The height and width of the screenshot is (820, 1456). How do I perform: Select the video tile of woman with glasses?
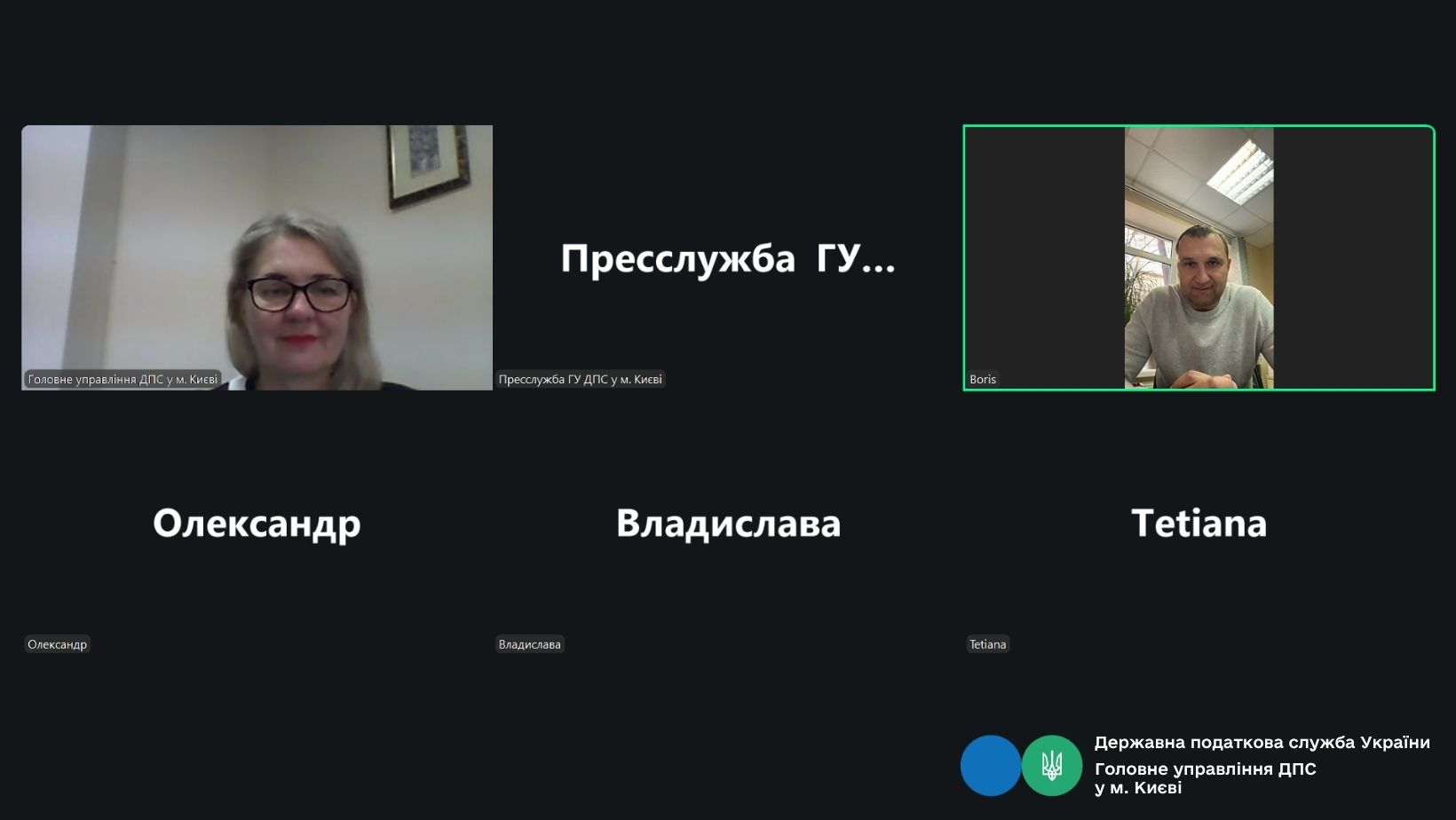coord(257,257)
